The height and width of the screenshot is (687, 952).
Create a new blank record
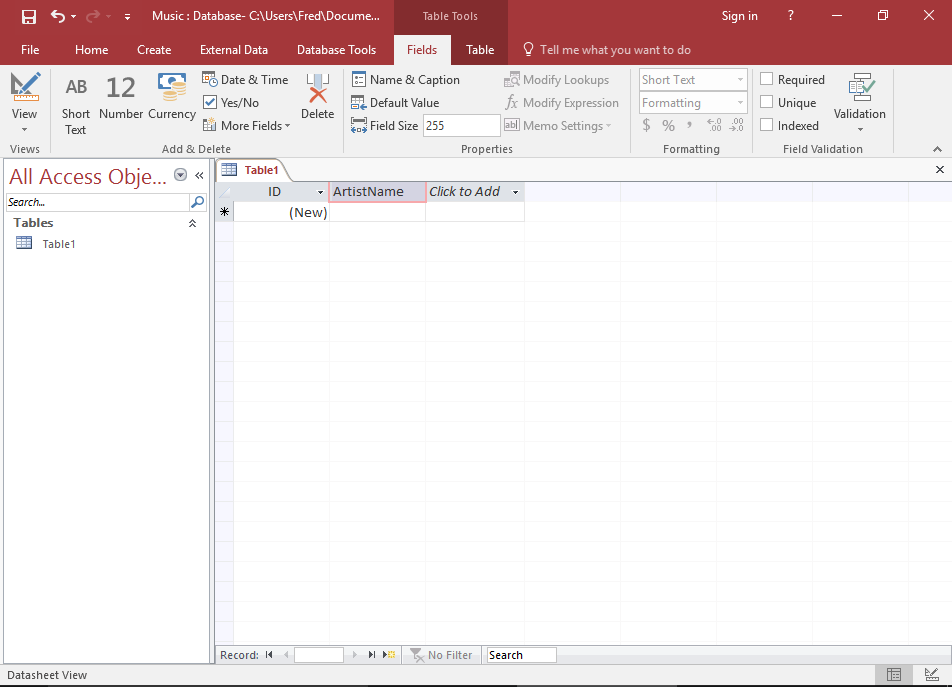[x=389, y=655]
